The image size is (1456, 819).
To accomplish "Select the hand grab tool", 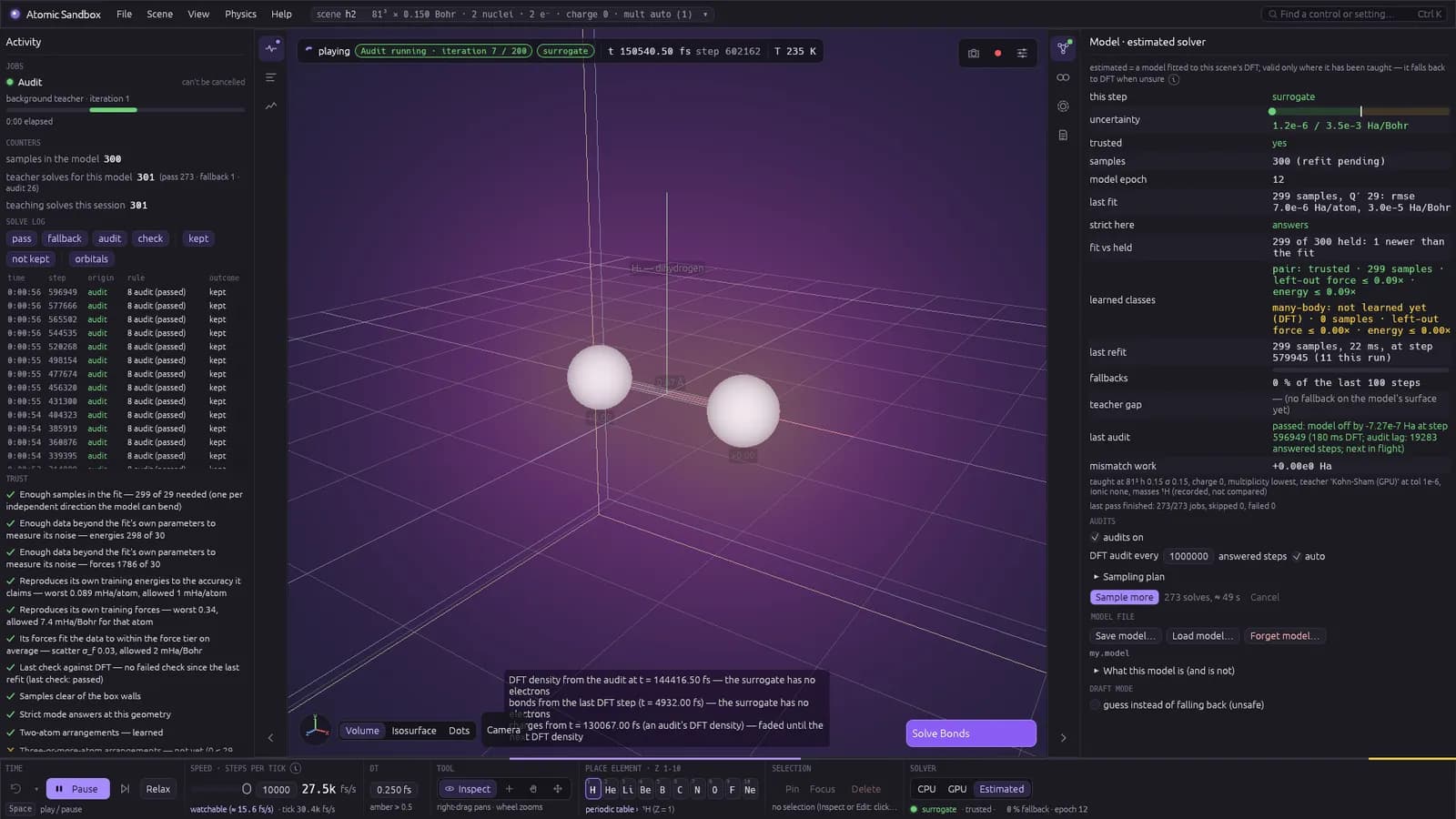I will coord(533,789).
